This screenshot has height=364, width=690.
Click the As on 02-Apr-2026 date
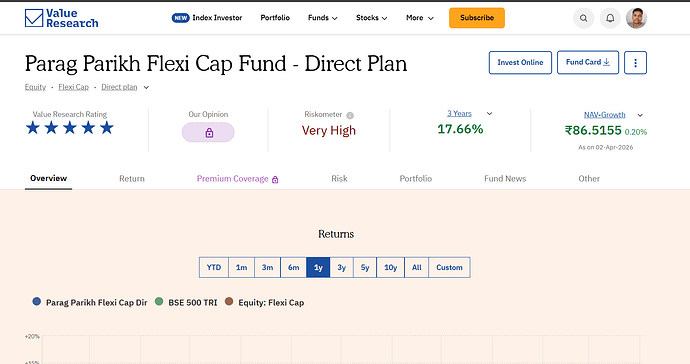tap(606, 147)
